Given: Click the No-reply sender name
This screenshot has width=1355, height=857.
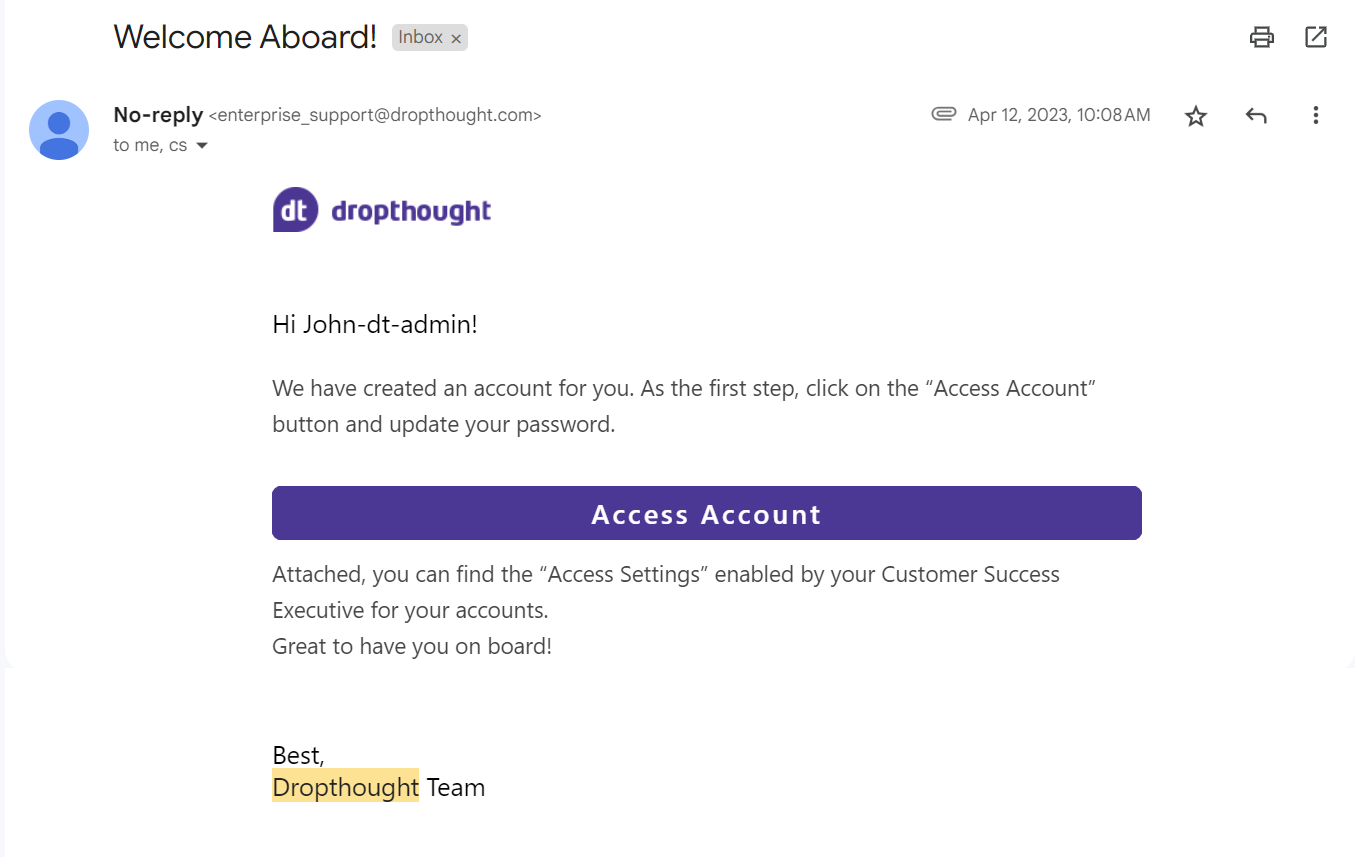Looking at the screenshot, I should 158,115.
